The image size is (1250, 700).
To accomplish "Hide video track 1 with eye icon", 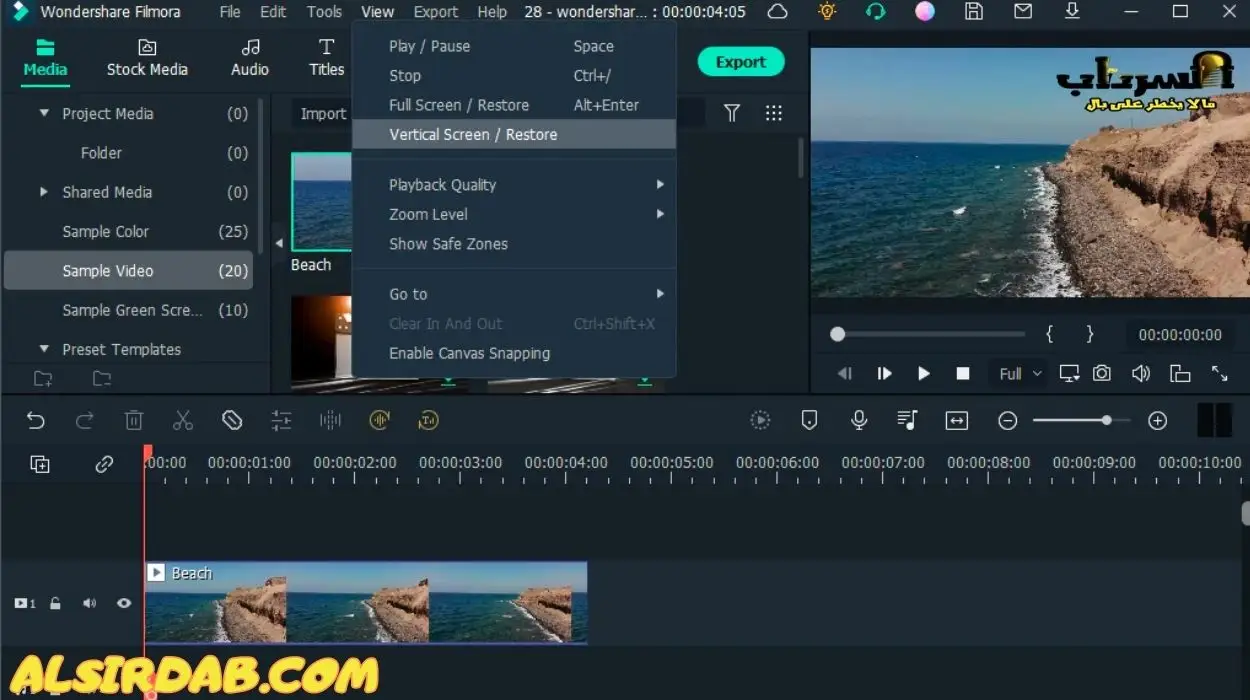I will (x=124, y=603).
